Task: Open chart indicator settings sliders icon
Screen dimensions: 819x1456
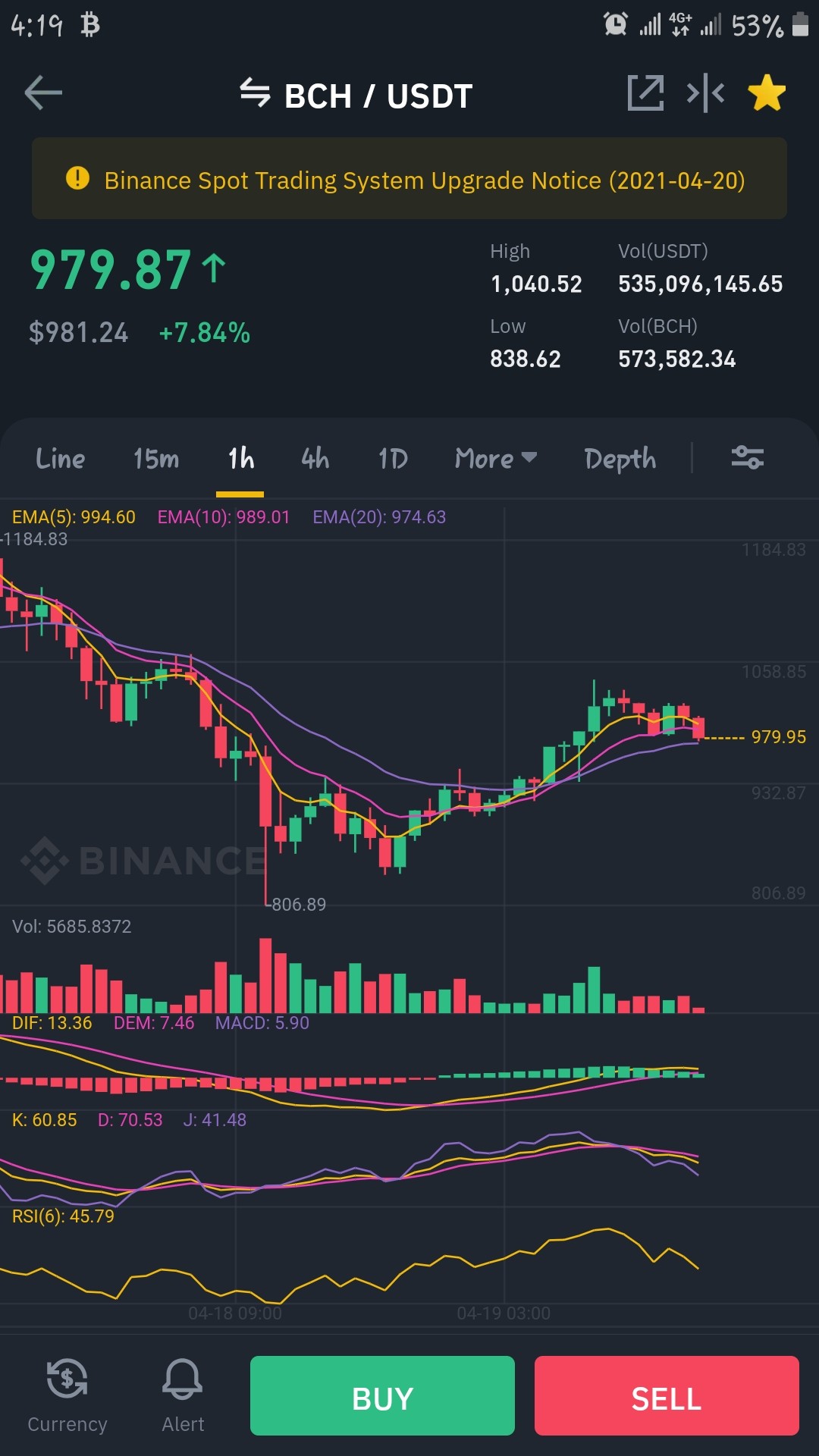Action: 747,457
